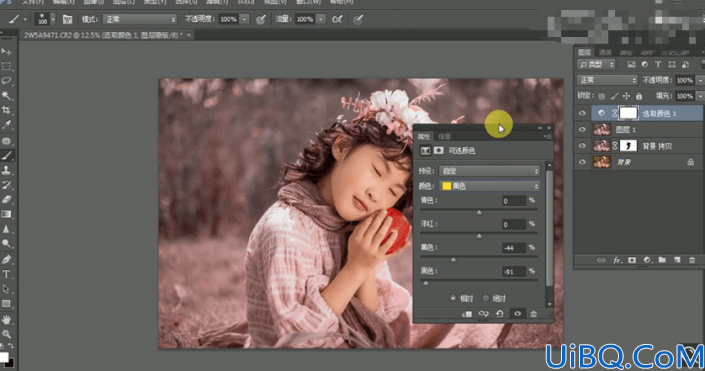Link layers using chain icon
The width and height of the screenshot is (705, 371).
pyautogui.click(x=601, y=260)
